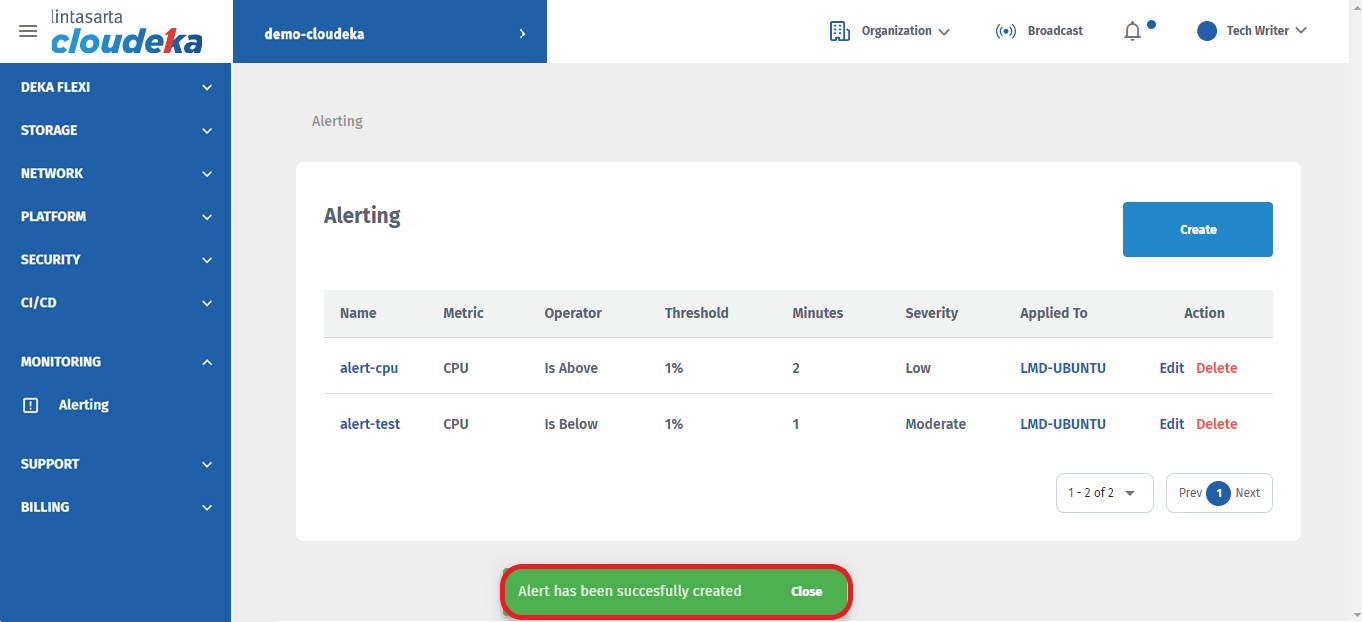Expand the DEKA FLEXI menu

(115, 87)
